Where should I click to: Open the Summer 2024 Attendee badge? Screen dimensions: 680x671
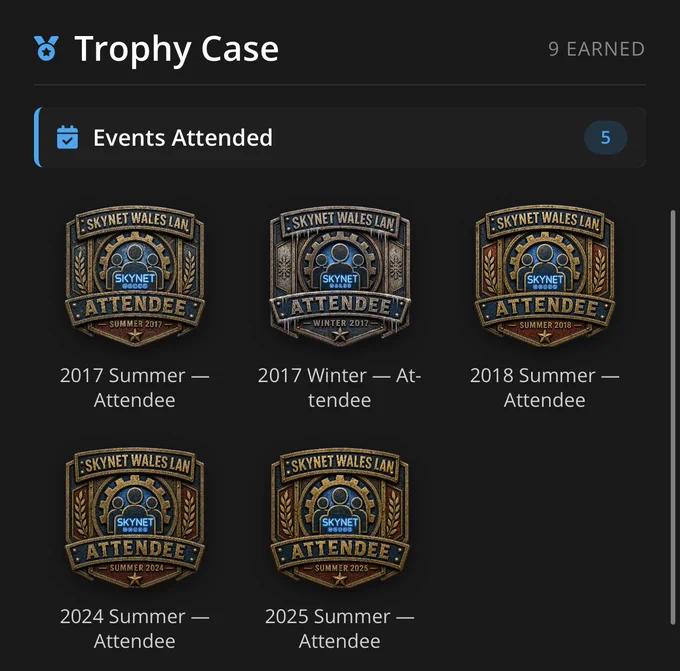click(x=135, y=518)
